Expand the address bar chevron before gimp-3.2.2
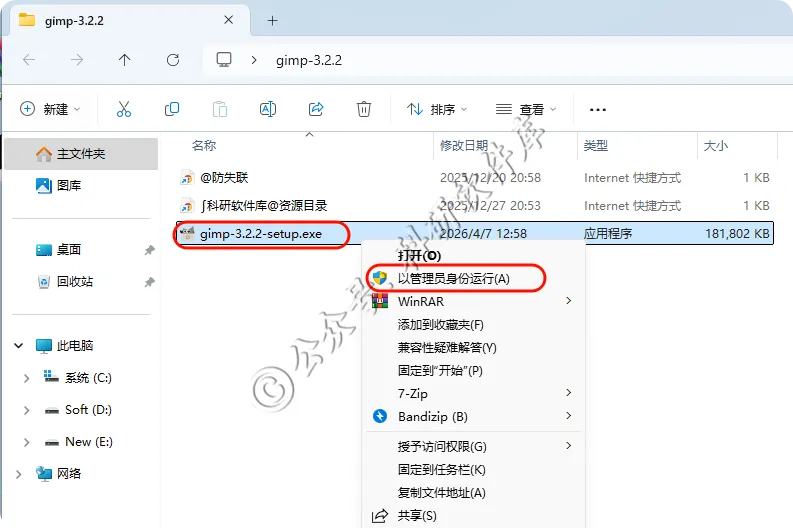Viewport: 793px width, 528px height. tap(254, 60)
